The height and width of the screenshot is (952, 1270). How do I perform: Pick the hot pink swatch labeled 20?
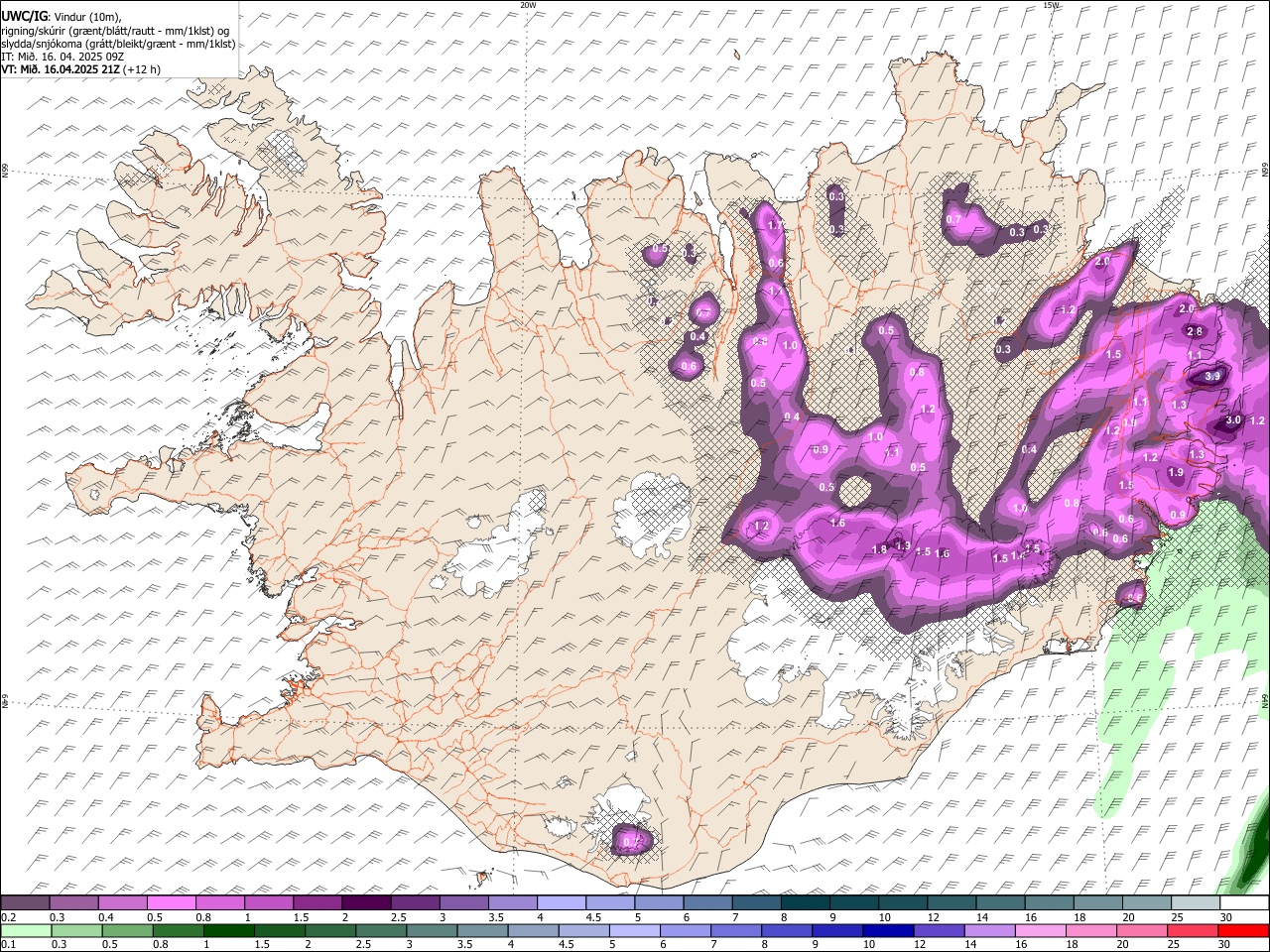1143,931
